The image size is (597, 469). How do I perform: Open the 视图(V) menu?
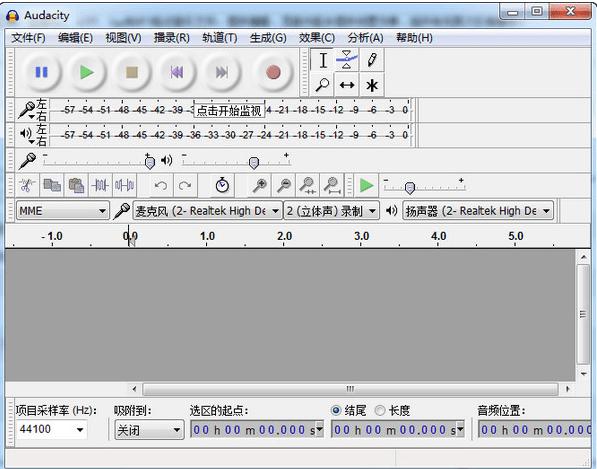pyautogui.click(x=123, y=38)
